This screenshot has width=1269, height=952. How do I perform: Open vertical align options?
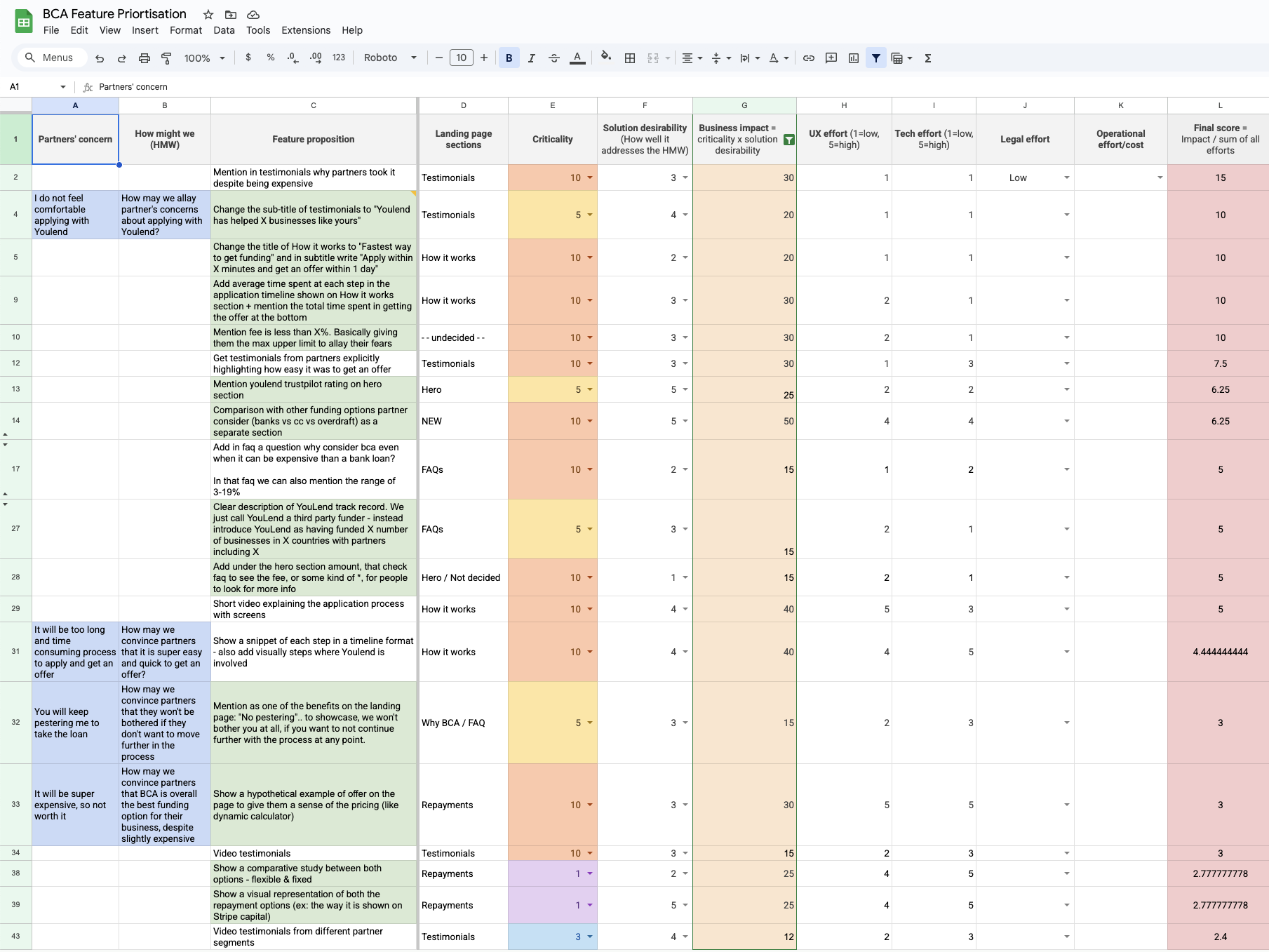point(721,58)
